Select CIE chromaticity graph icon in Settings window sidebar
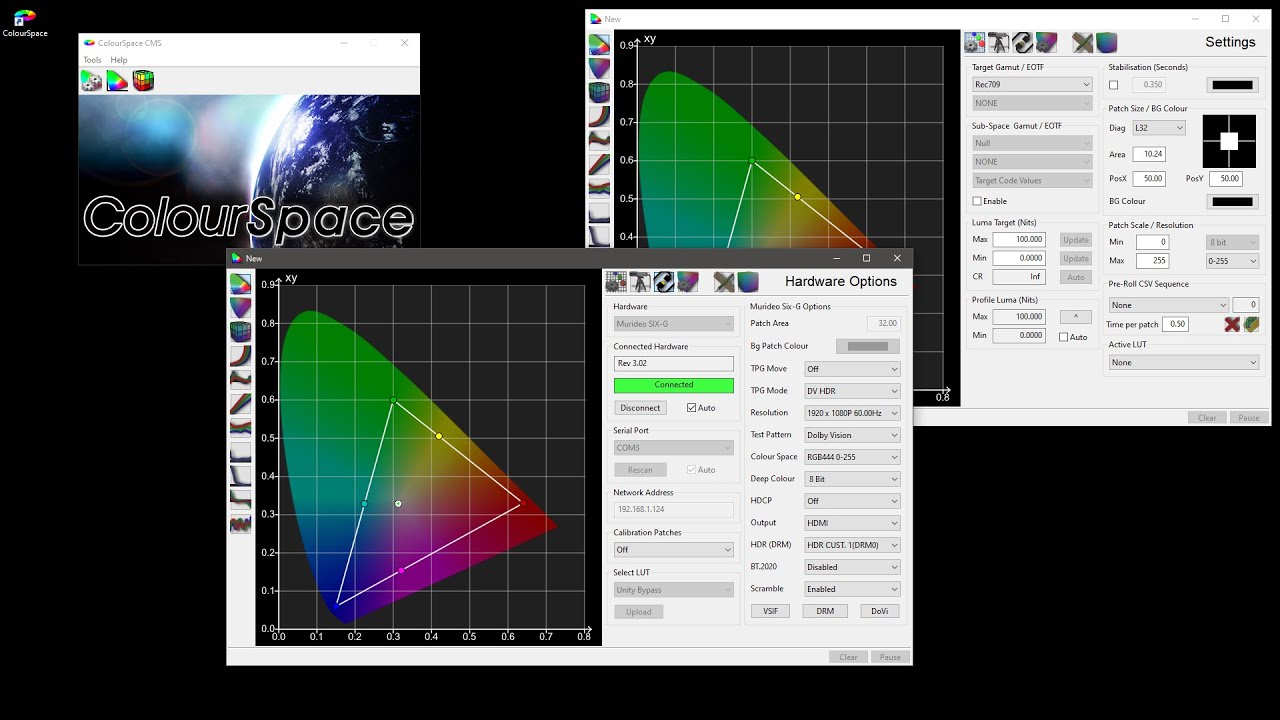 (x=599, y=45)
